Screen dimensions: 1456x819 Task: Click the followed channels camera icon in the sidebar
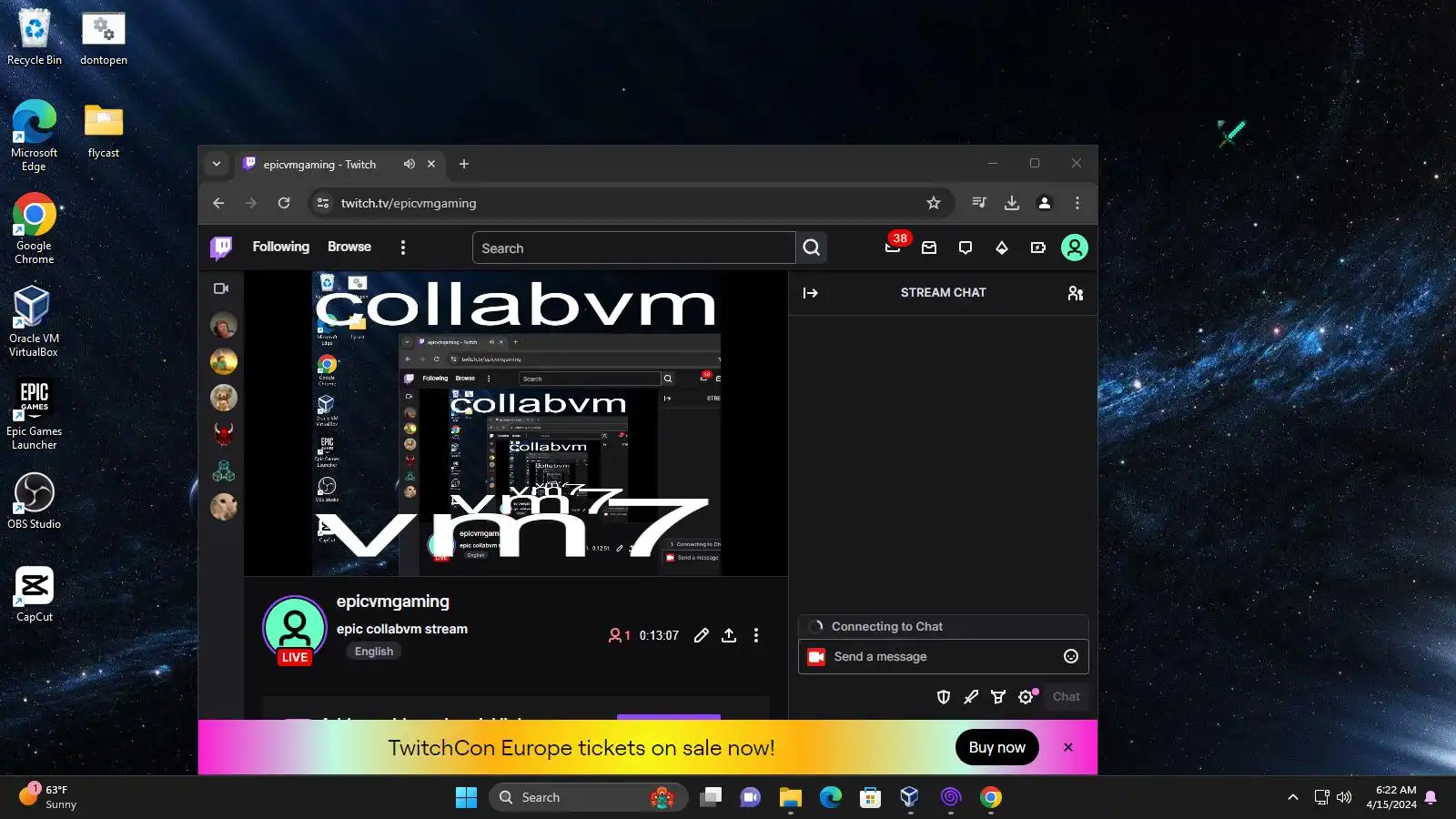pos(221,288)
